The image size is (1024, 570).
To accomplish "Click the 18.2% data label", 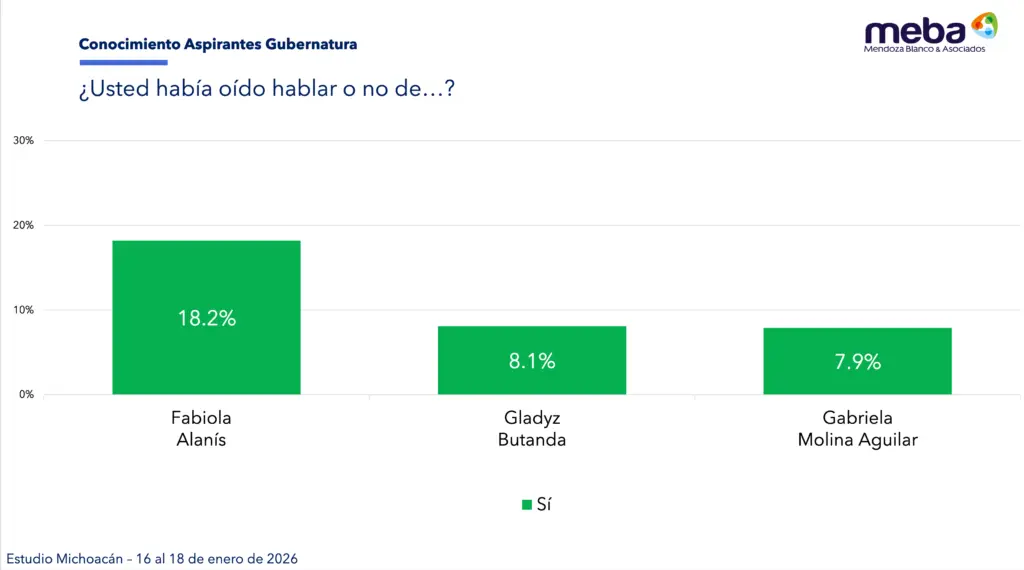I will coord(207,318).
